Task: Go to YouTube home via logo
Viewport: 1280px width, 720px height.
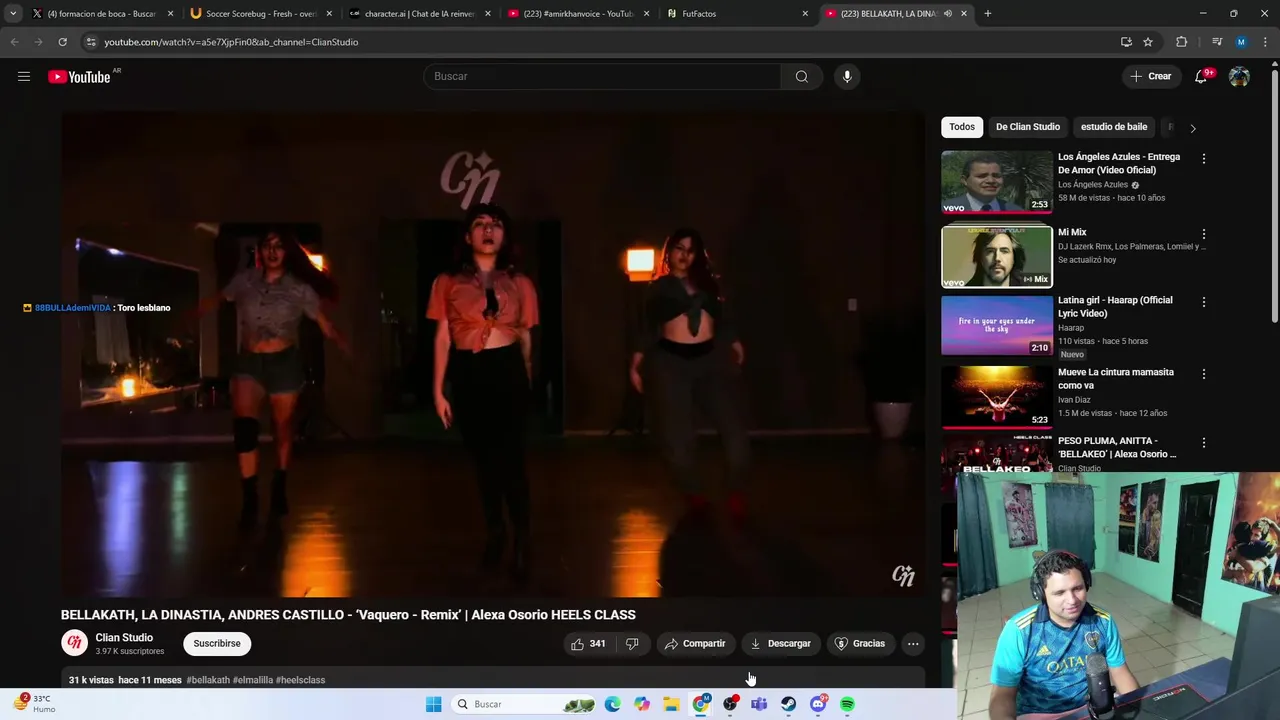Action: 79,77
